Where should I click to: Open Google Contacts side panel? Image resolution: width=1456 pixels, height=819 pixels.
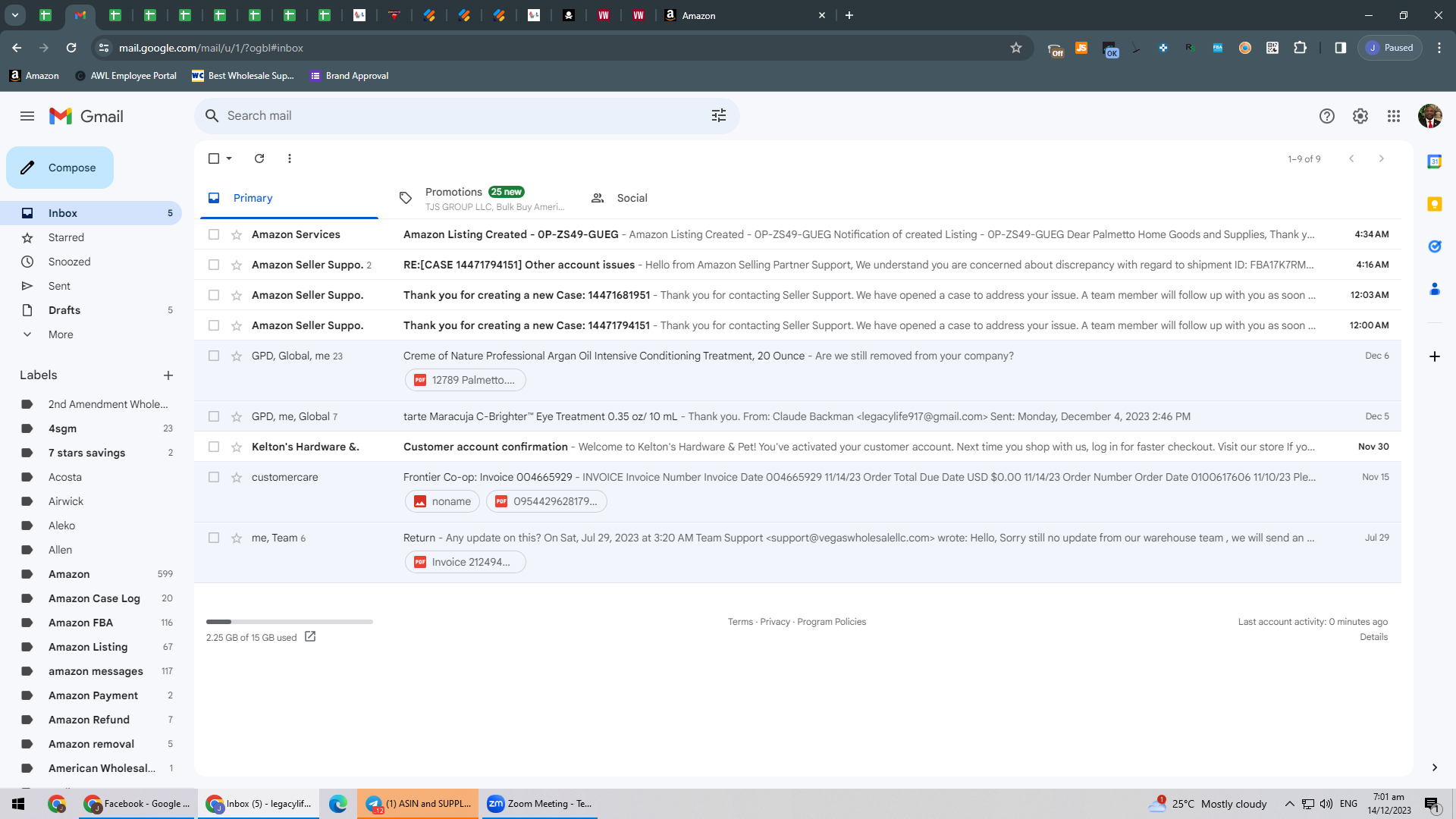tap(1434, 289)
